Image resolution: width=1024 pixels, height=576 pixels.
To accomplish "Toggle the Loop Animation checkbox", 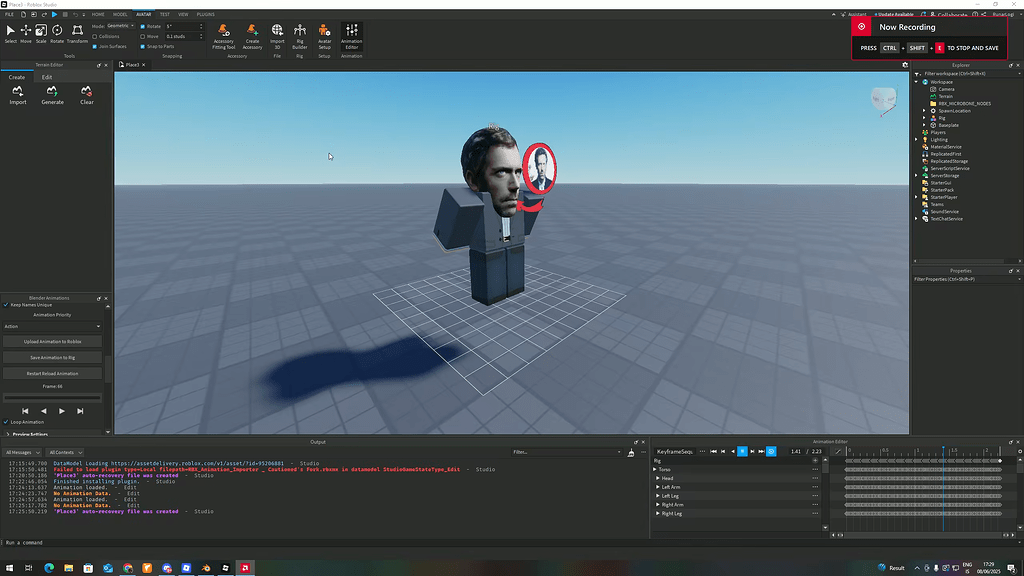I will tap(6, 422).
